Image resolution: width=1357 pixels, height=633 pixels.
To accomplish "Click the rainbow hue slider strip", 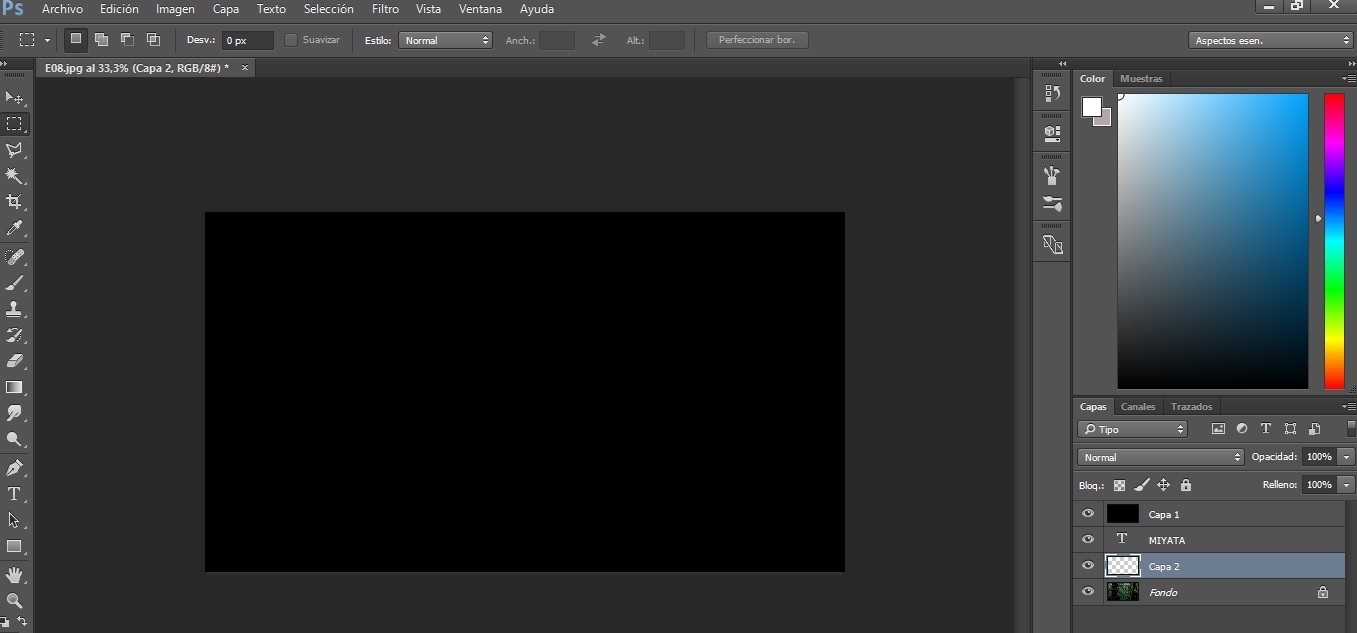I will click(x=1334, y=240).
